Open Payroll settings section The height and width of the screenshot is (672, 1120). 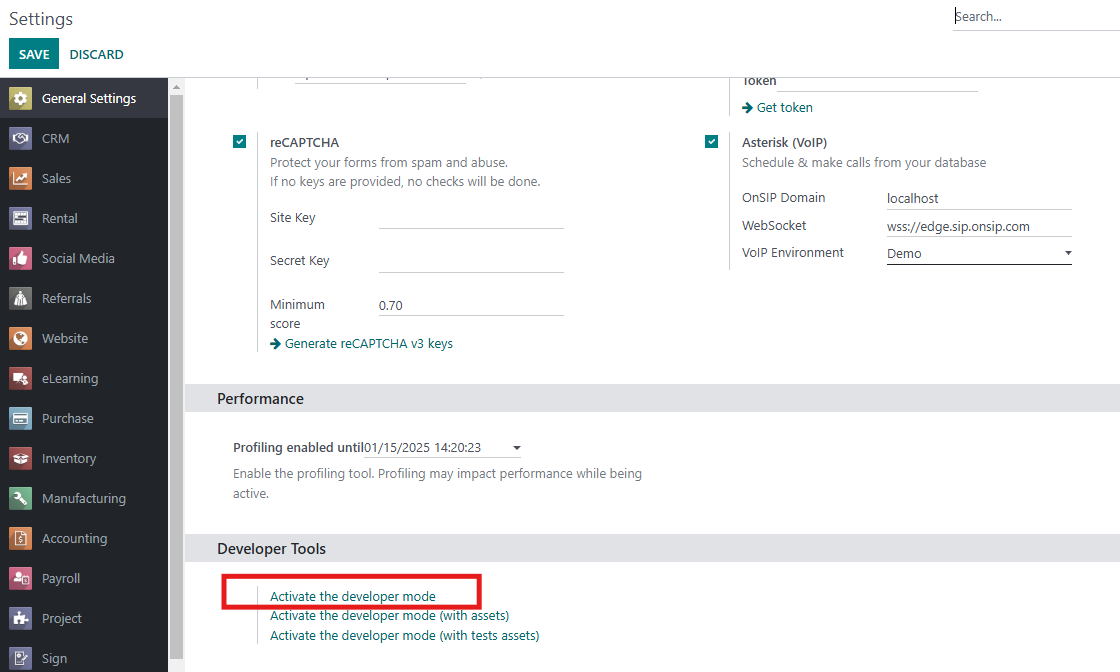pos(84,578)
